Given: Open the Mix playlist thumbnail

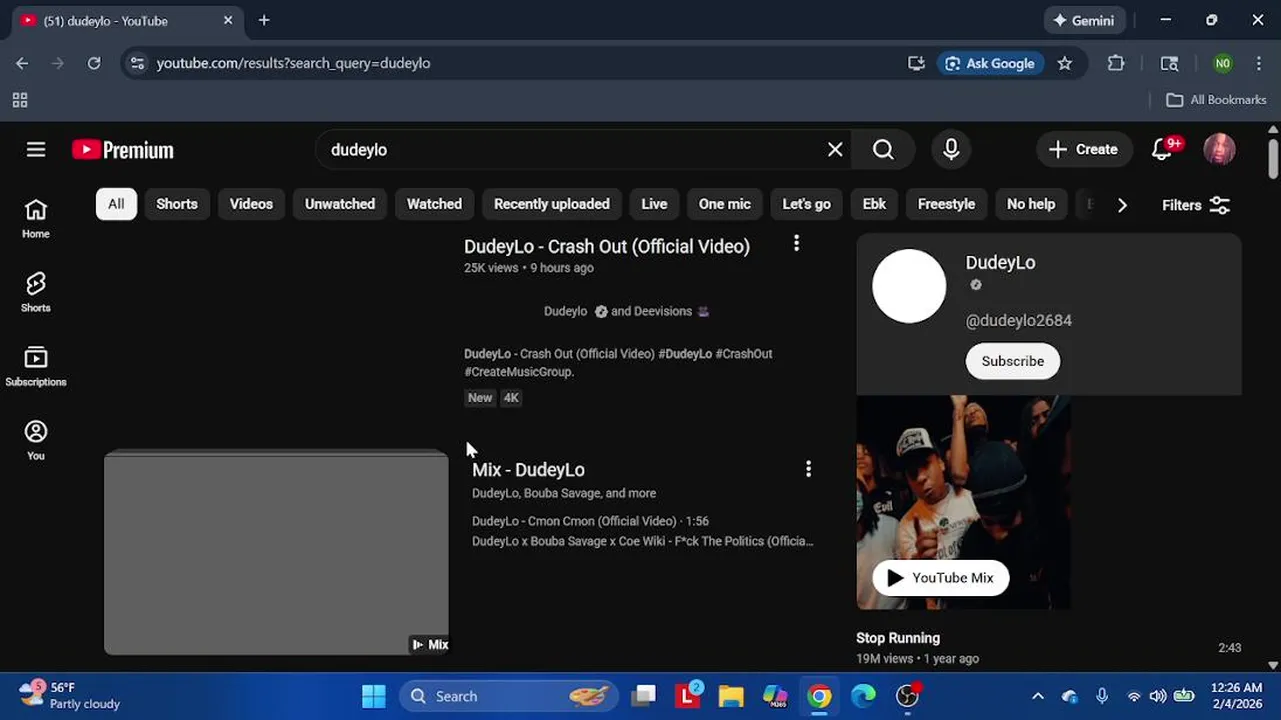Looking at the screenshot, I should [x=276, y=552].
